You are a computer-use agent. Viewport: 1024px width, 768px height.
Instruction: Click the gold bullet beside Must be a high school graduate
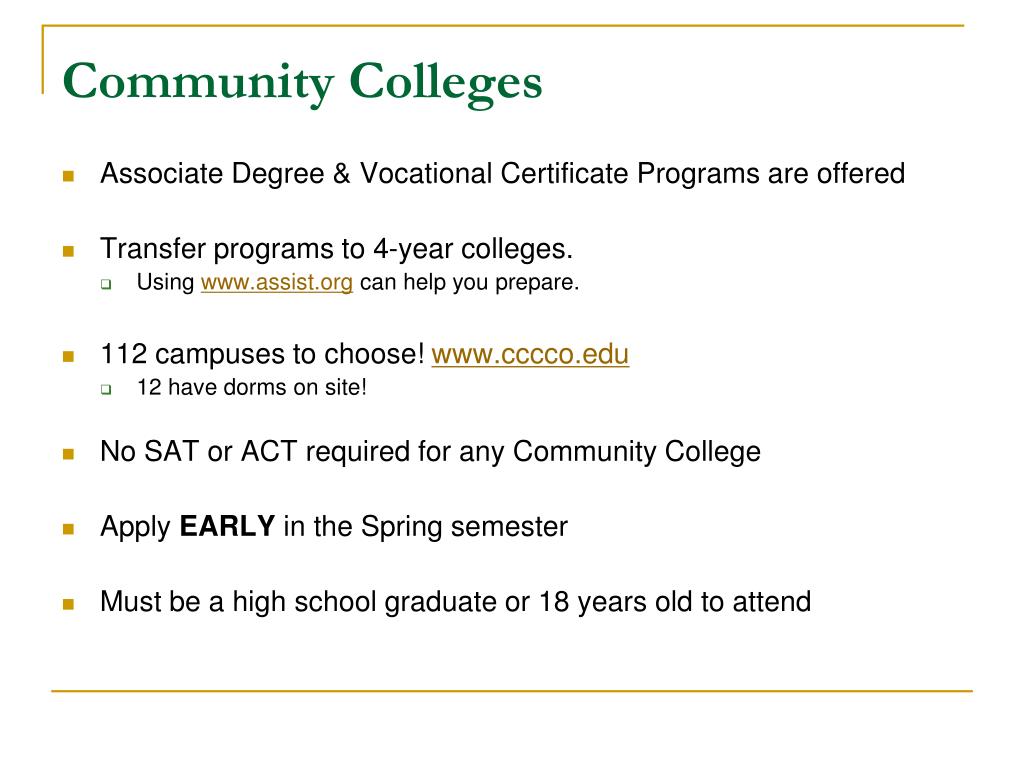click(x=69, y=604)
